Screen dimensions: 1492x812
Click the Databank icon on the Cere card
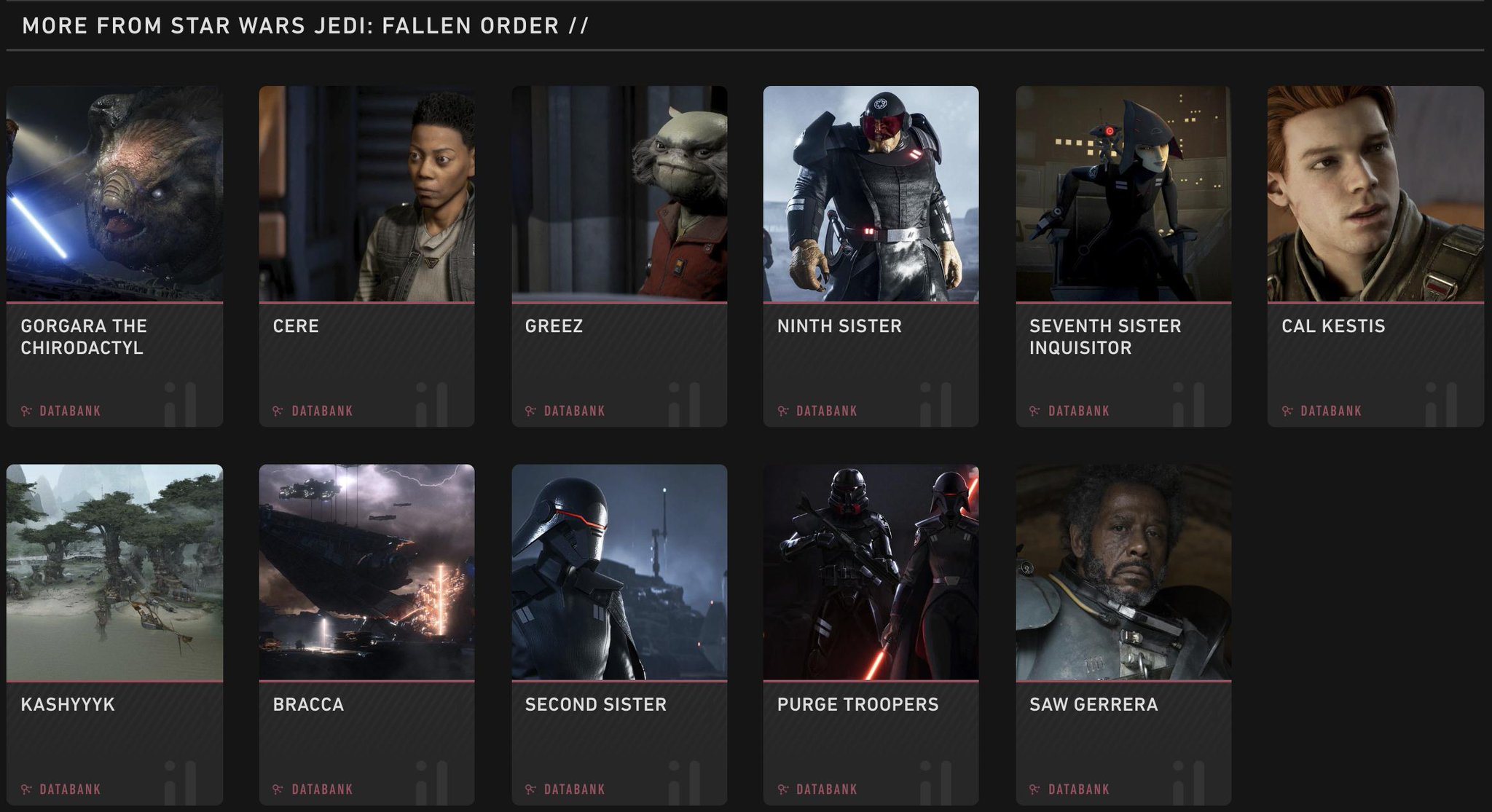[278, 411]
